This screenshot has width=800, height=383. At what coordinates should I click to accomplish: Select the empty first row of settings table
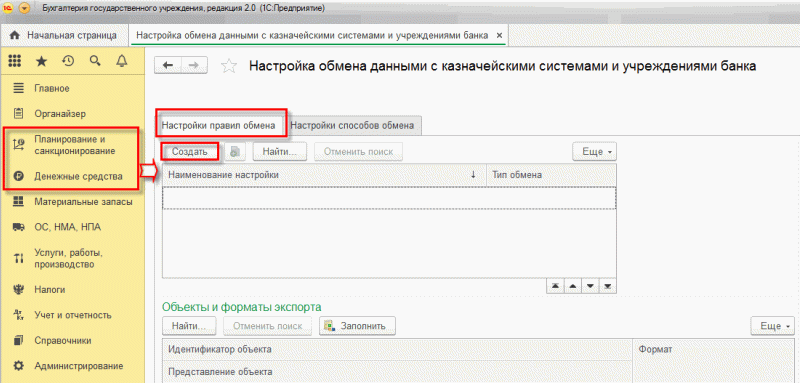pyautogui.click(x=389, y=197)
